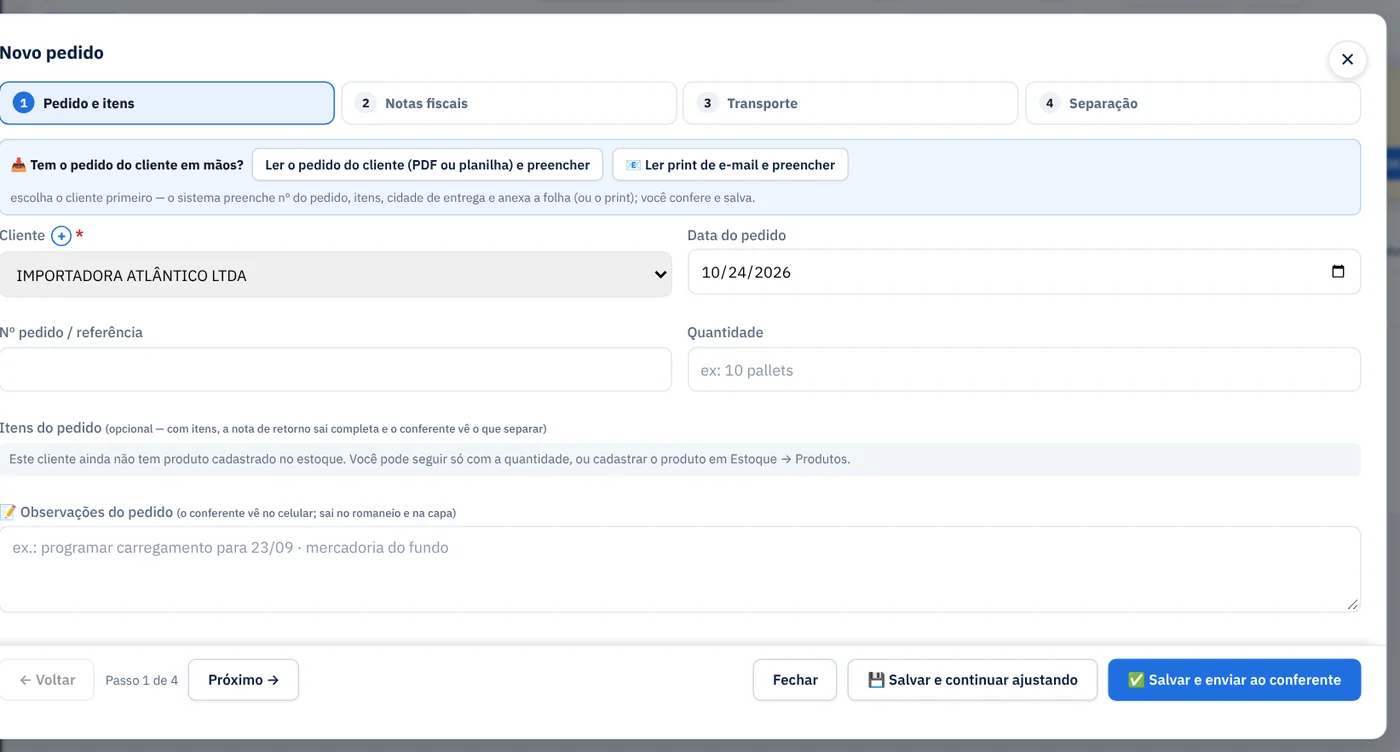Image resolution: width=1400 pixels, height=752 pixels.
Task: Focus the Nº pedido / referência field
Action: pyautogui.click(x=335, y=369)
